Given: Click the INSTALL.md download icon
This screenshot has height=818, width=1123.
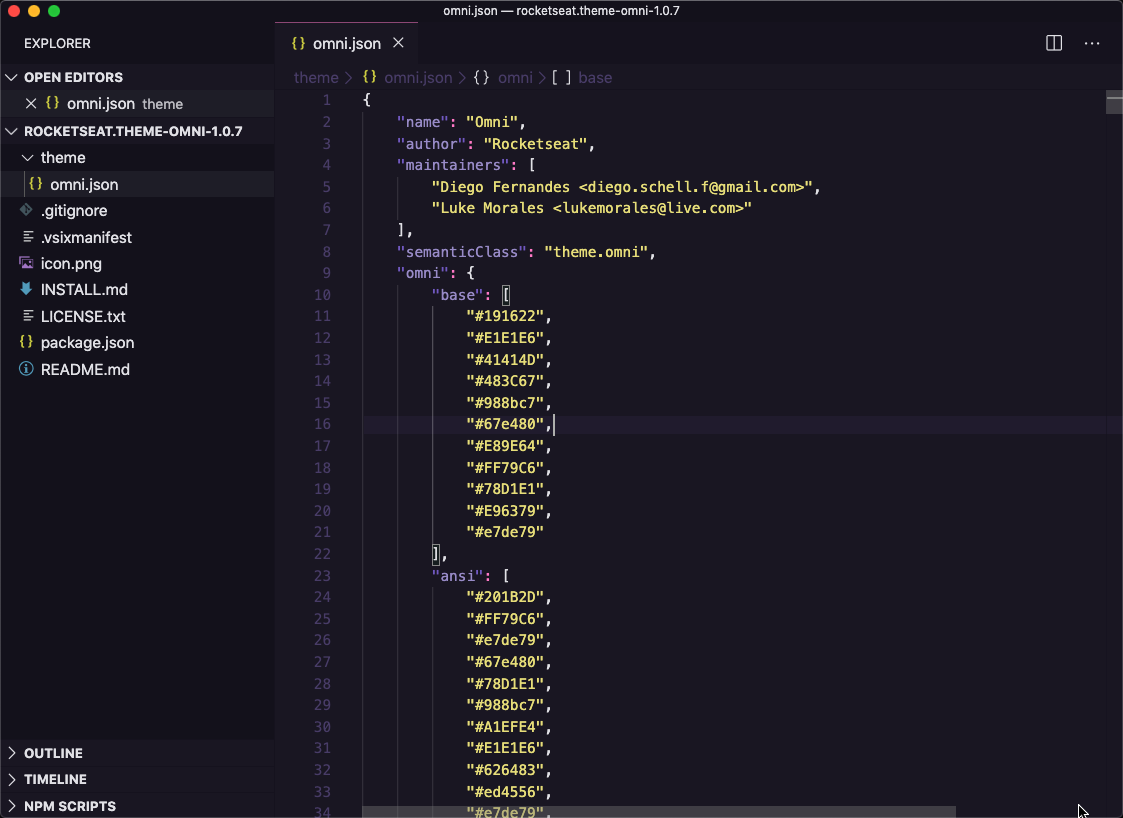Looking at the screenshot, I should click(x=26, y=290).
